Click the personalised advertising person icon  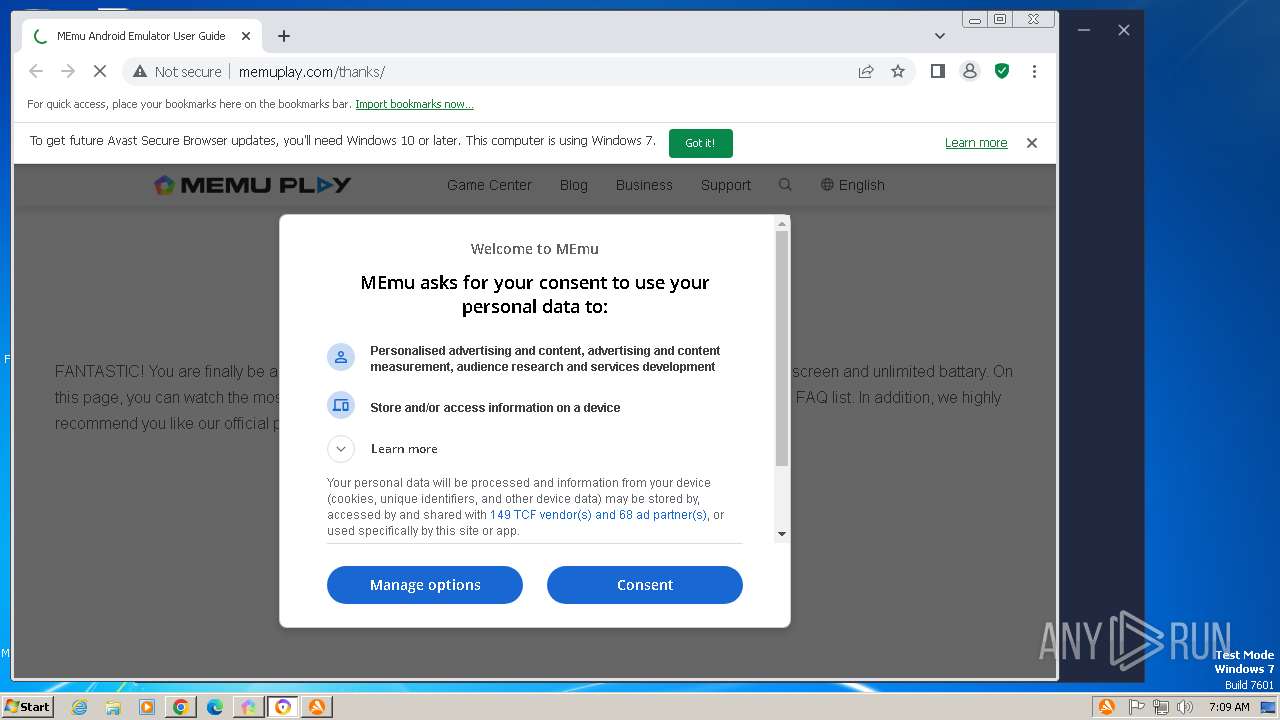click(x=341, y=357)
